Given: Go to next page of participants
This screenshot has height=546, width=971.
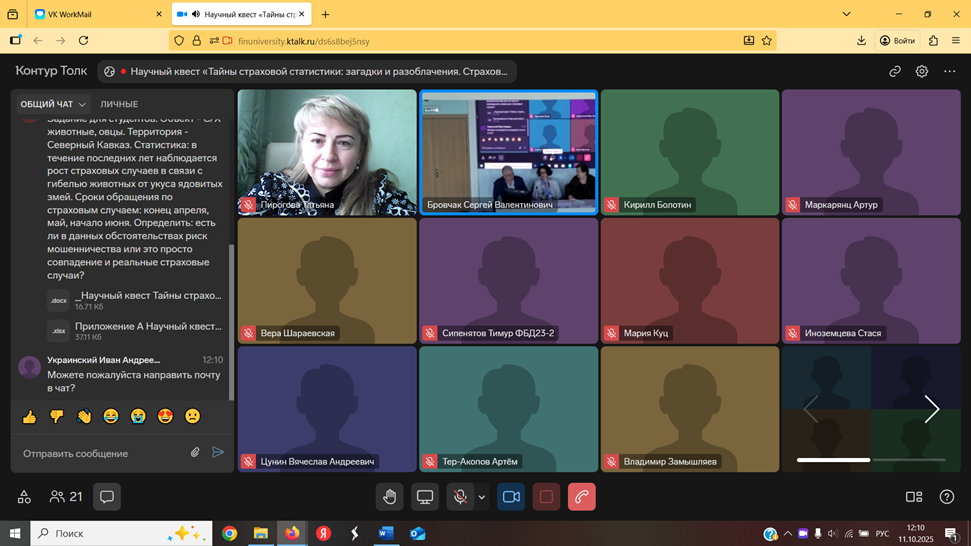Looking at the screenshot, I should click(x=931, y=409).
